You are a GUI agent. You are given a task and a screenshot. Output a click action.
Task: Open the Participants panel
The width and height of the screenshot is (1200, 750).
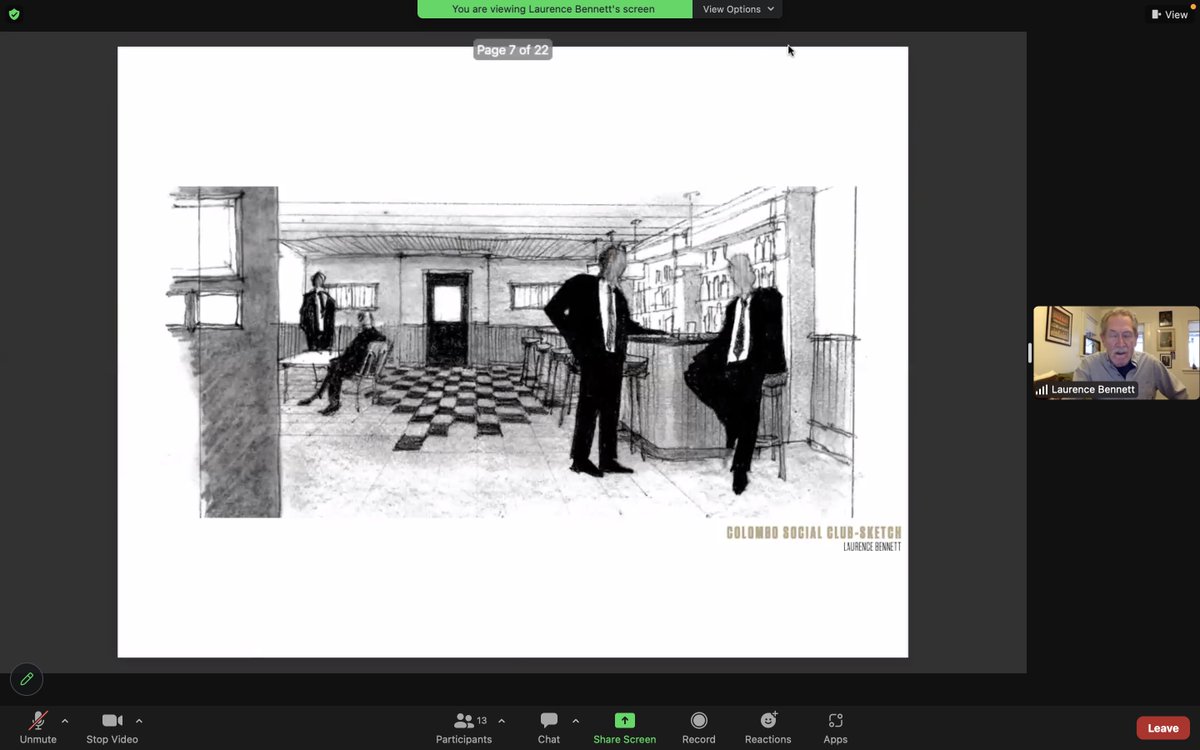pos(464,727)
